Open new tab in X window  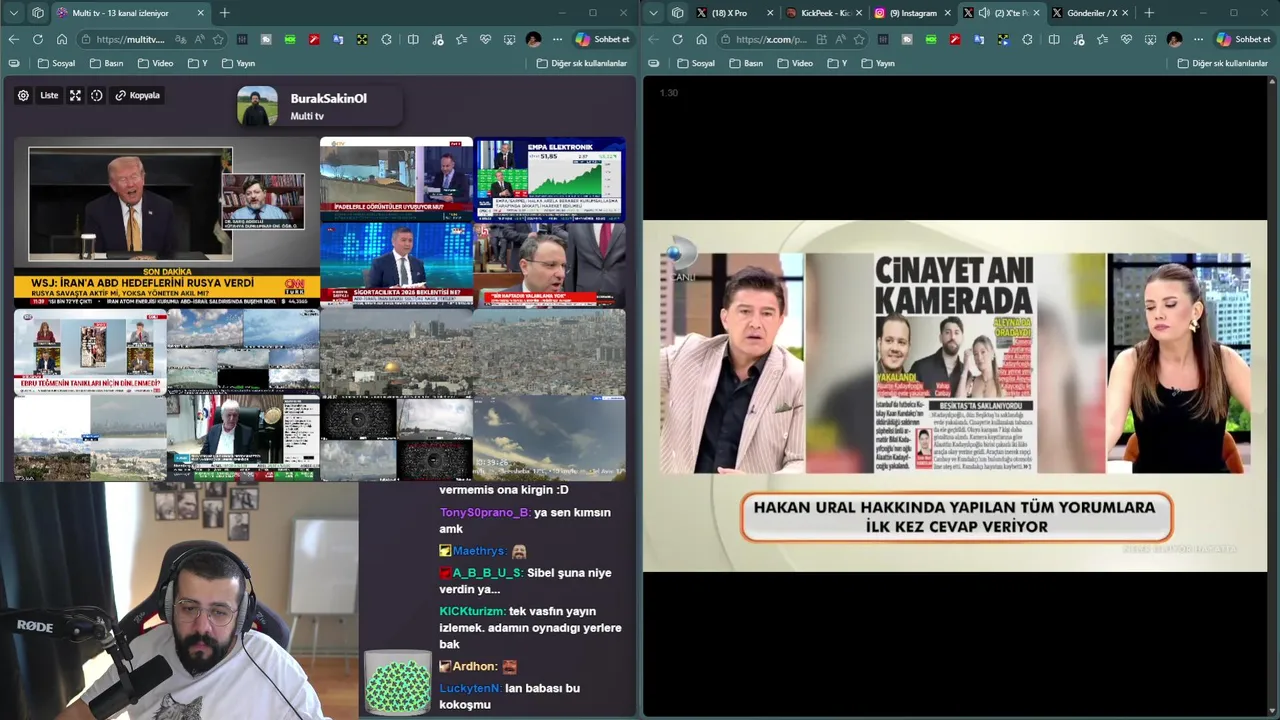click(x=1149, y=13)
